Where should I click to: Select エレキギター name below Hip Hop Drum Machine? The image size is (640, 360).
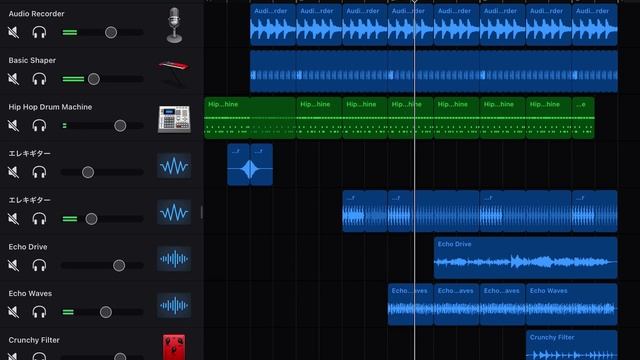(x=29, y=153)
